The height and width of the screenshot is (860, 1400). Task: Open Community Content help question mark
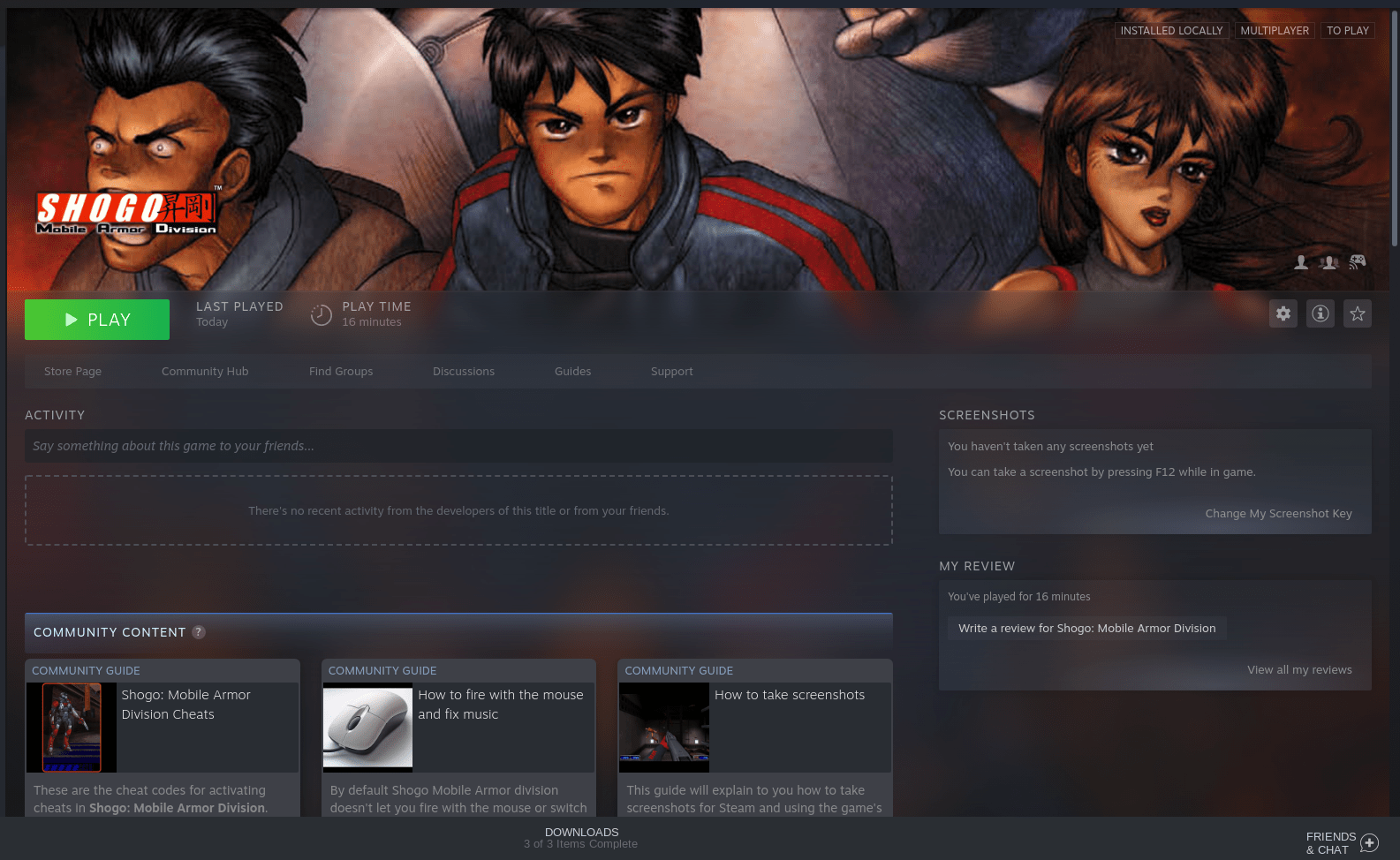click(199, 632)
